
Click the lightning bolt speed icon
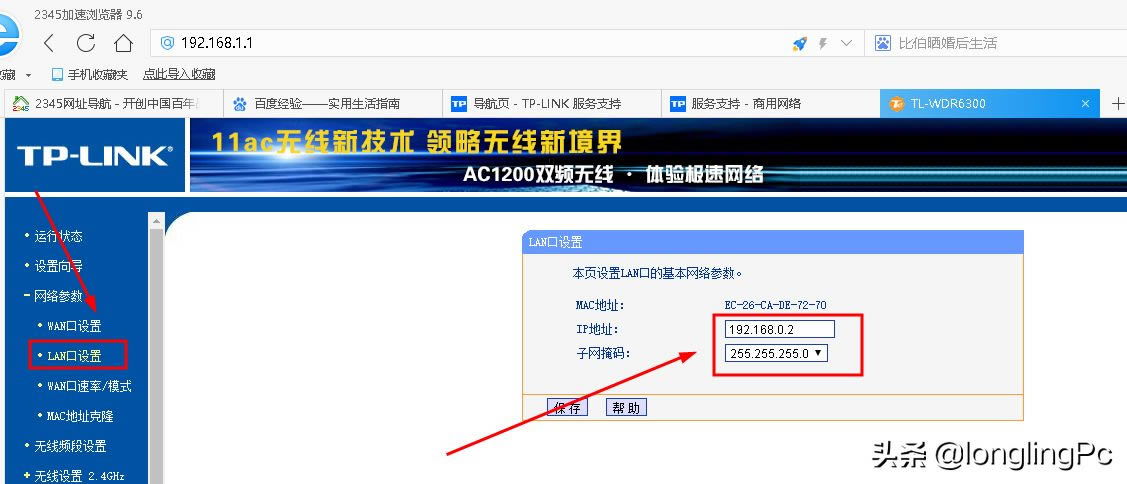tap(823, 44)
